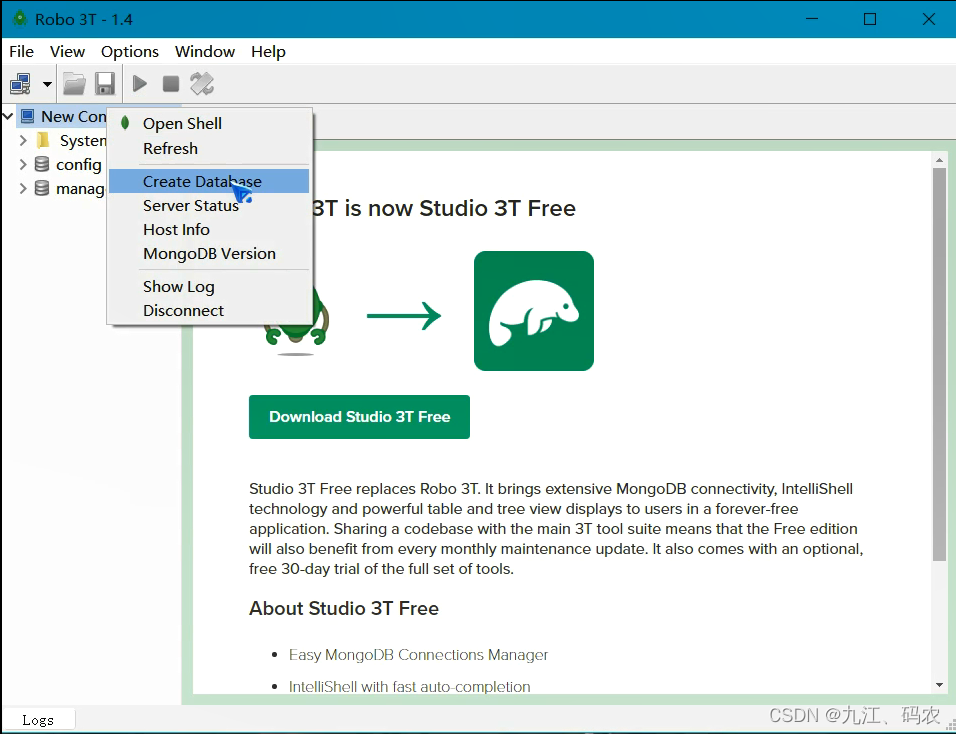The image size is (956, 734).
Task: Select Create Database in context menu
Action: [209, 181]
